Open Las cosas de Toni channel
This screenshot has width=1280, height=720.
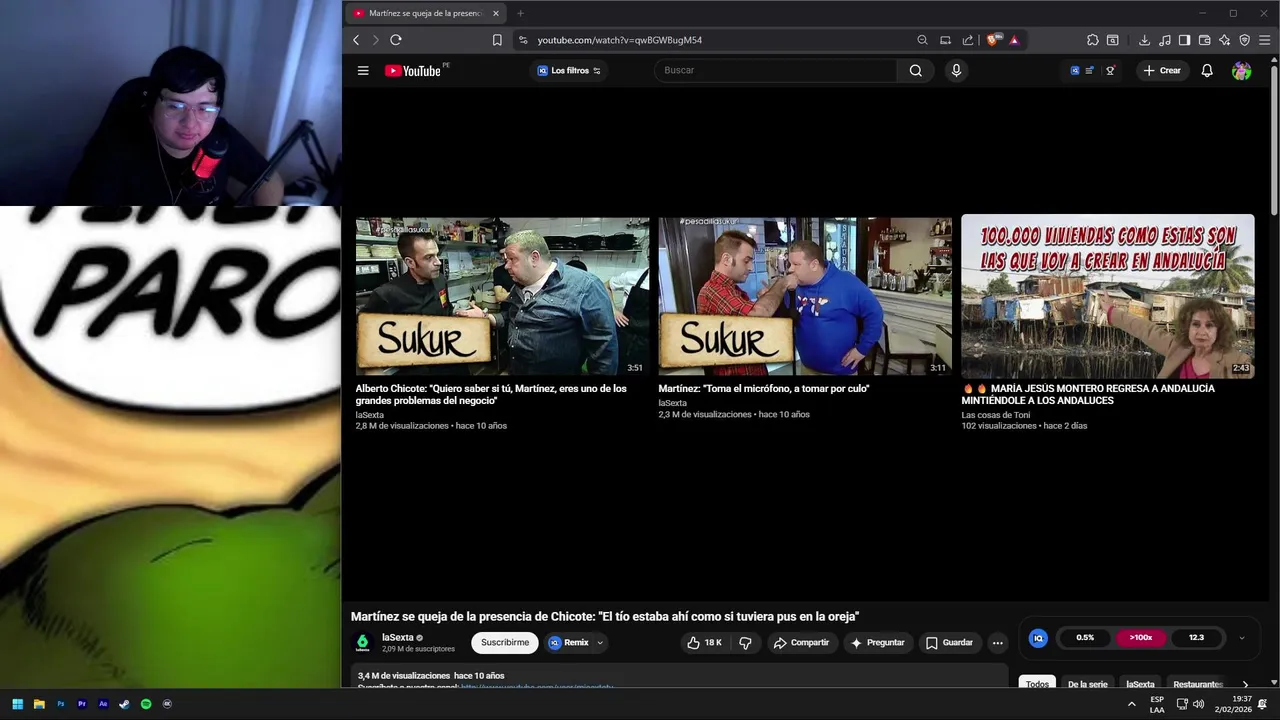[996, 415]
